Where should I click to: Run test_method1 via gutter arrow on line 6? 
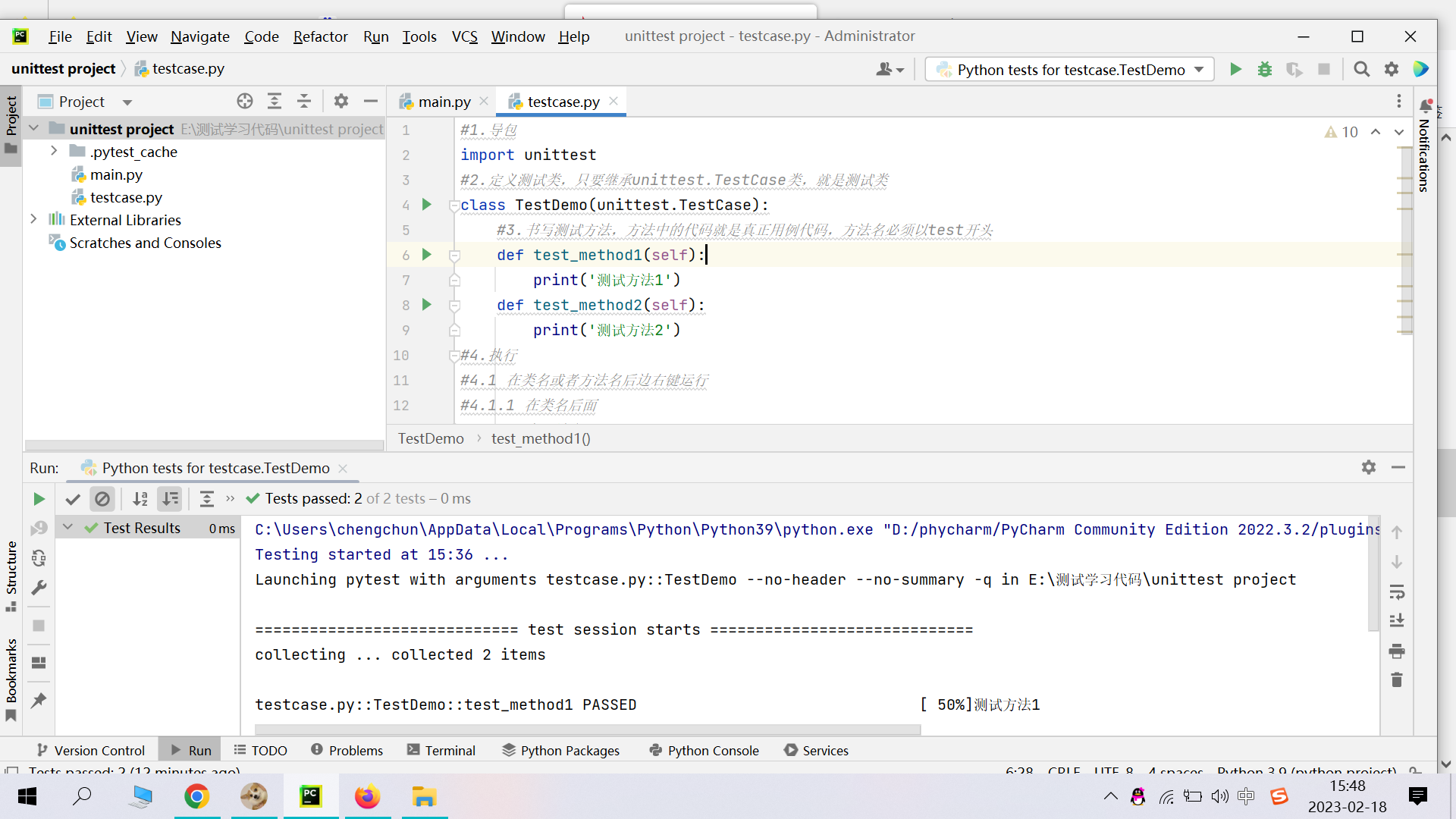[x=427, y=255]
